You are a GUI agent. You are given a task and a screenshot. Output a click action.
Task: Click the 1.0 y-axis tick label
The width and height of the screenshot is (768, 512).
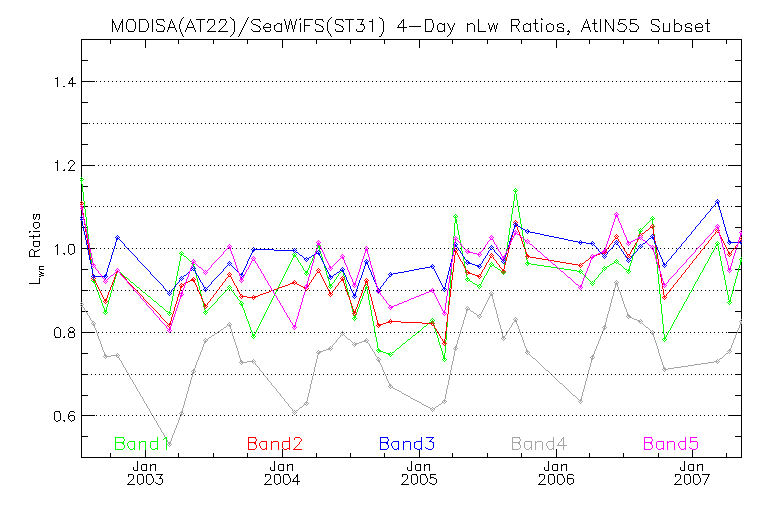coord(65,249)
